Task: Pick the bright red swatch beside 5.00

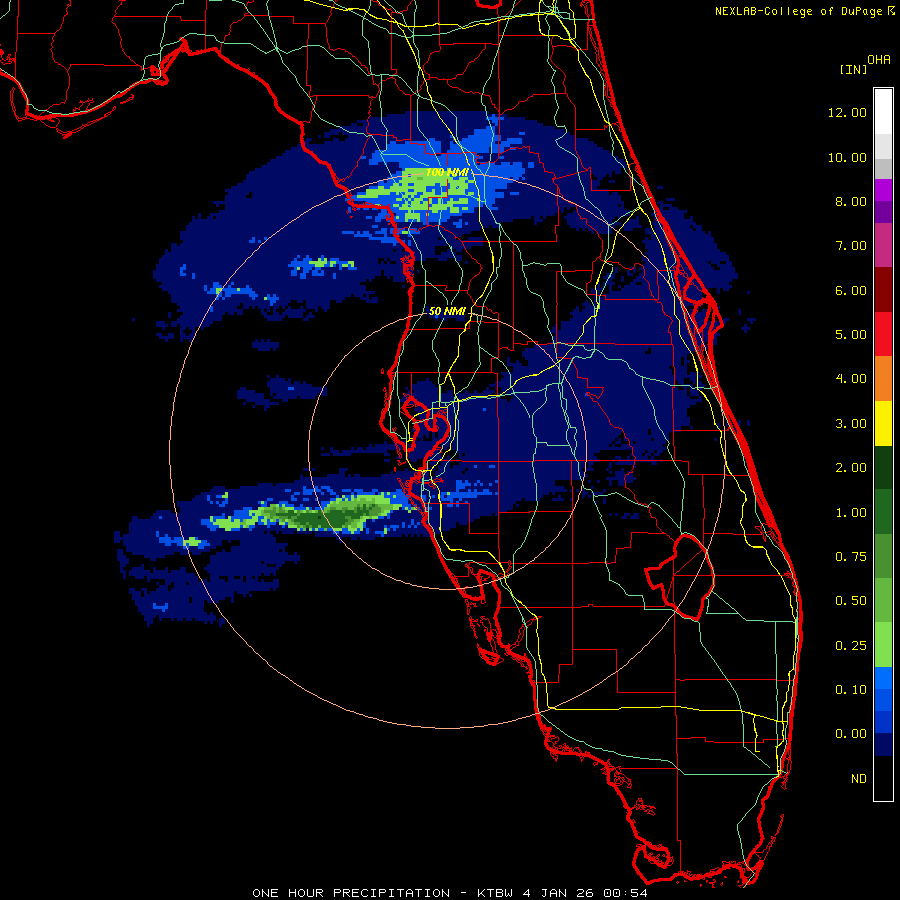Action: (x=883, y=334)
